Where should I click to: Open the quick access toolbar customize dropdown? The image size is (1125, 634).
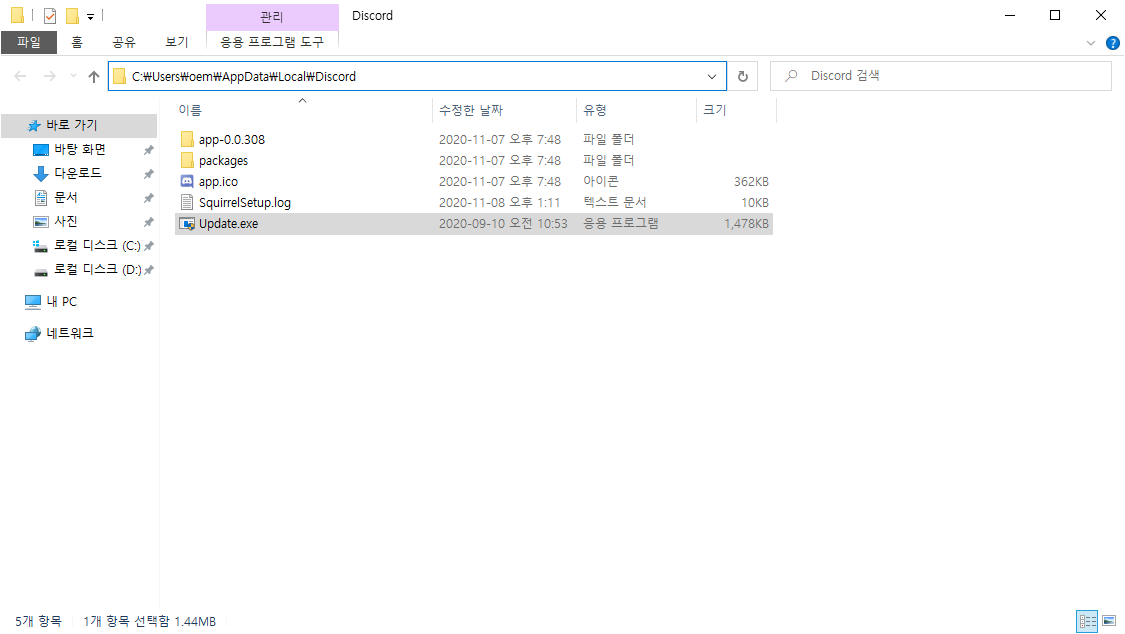tap(90, 16)
